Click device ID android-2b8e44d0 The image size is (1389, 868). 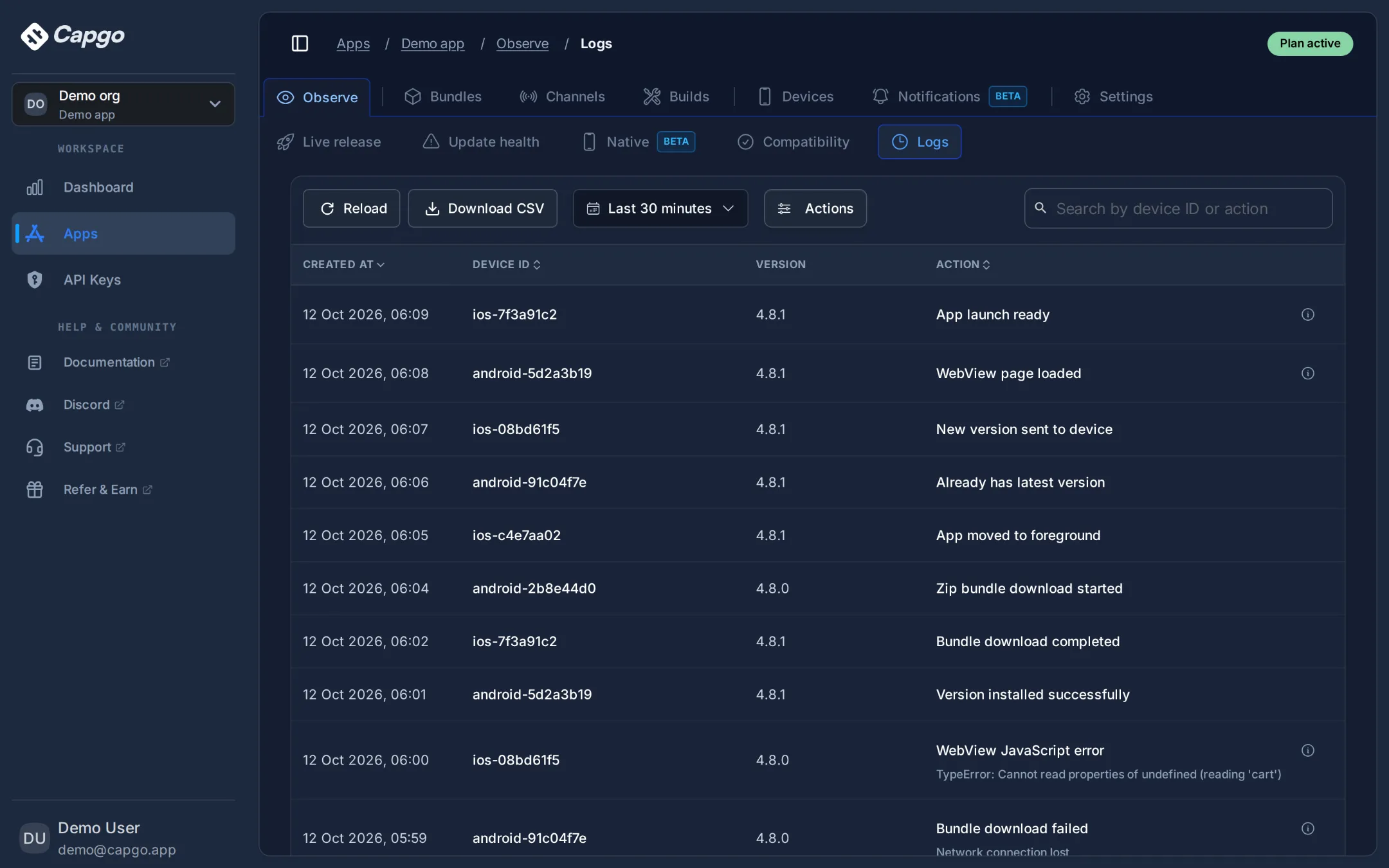[534, 588]
